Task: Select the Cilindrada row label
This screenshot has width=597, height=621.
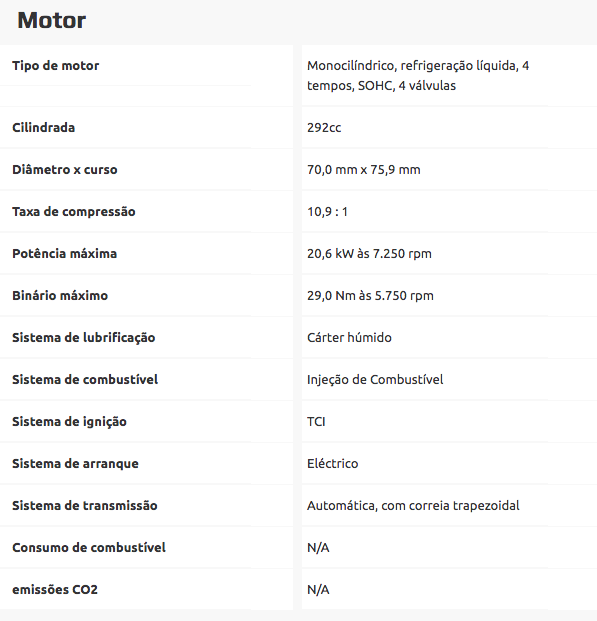Action: (44, 128)
